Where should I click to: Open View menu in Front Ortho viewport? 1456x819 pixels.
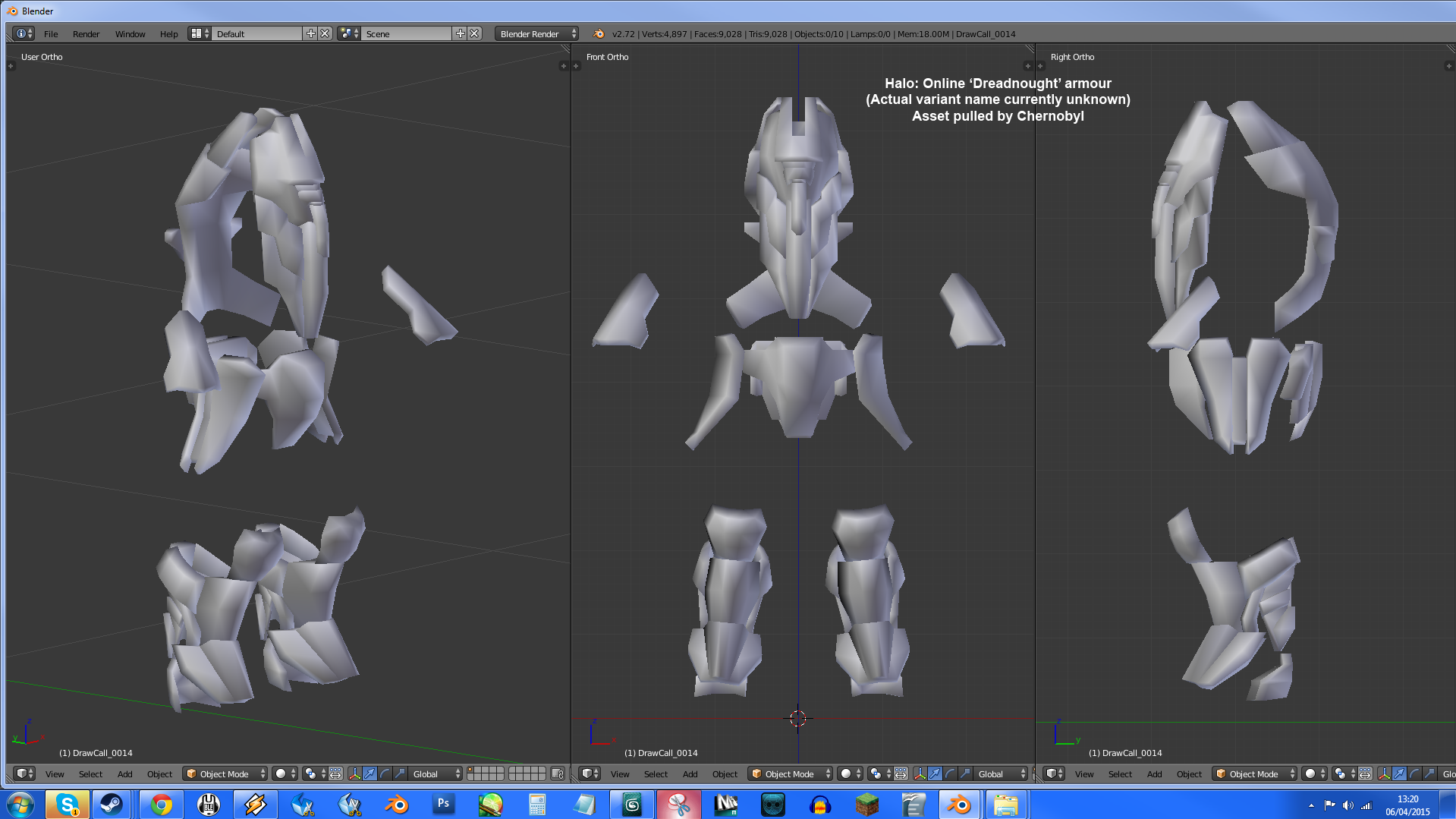click(620, 774)
